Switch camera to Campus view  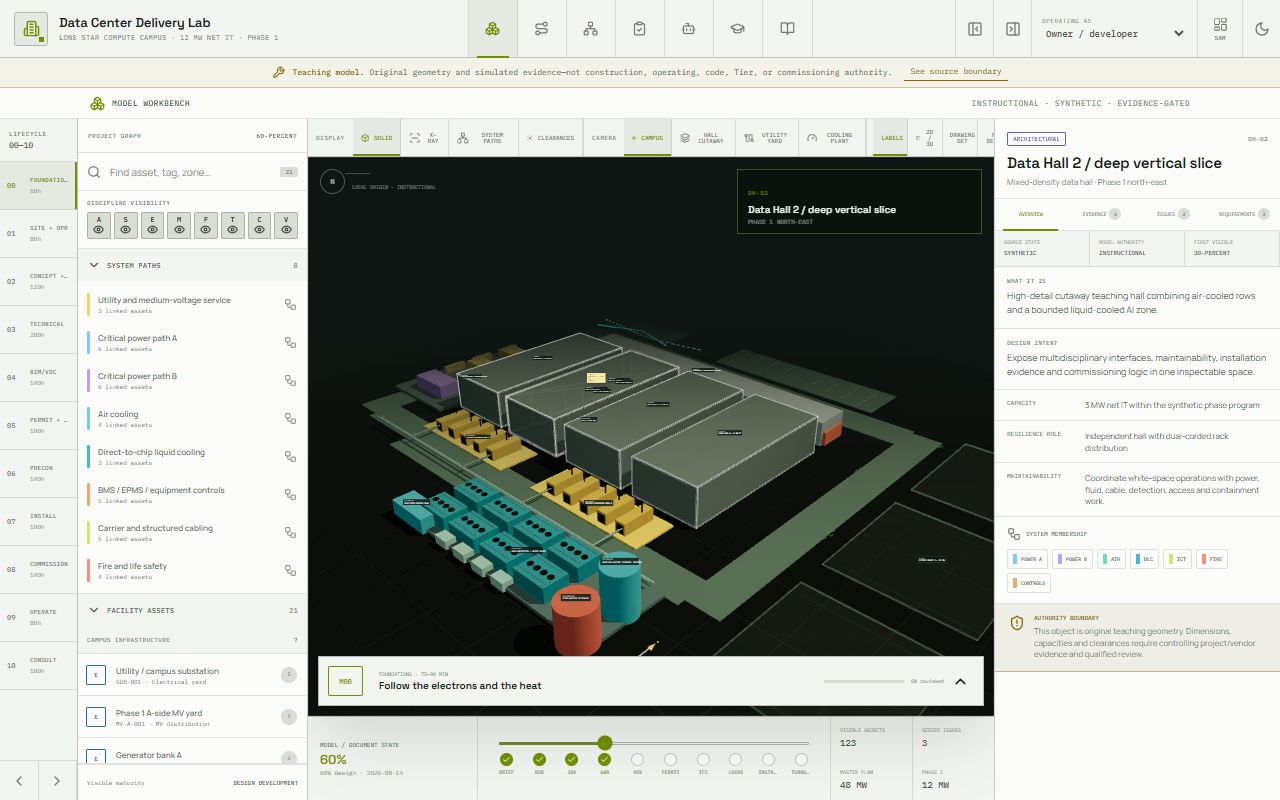pyautogui.click(x=646, y=138)
